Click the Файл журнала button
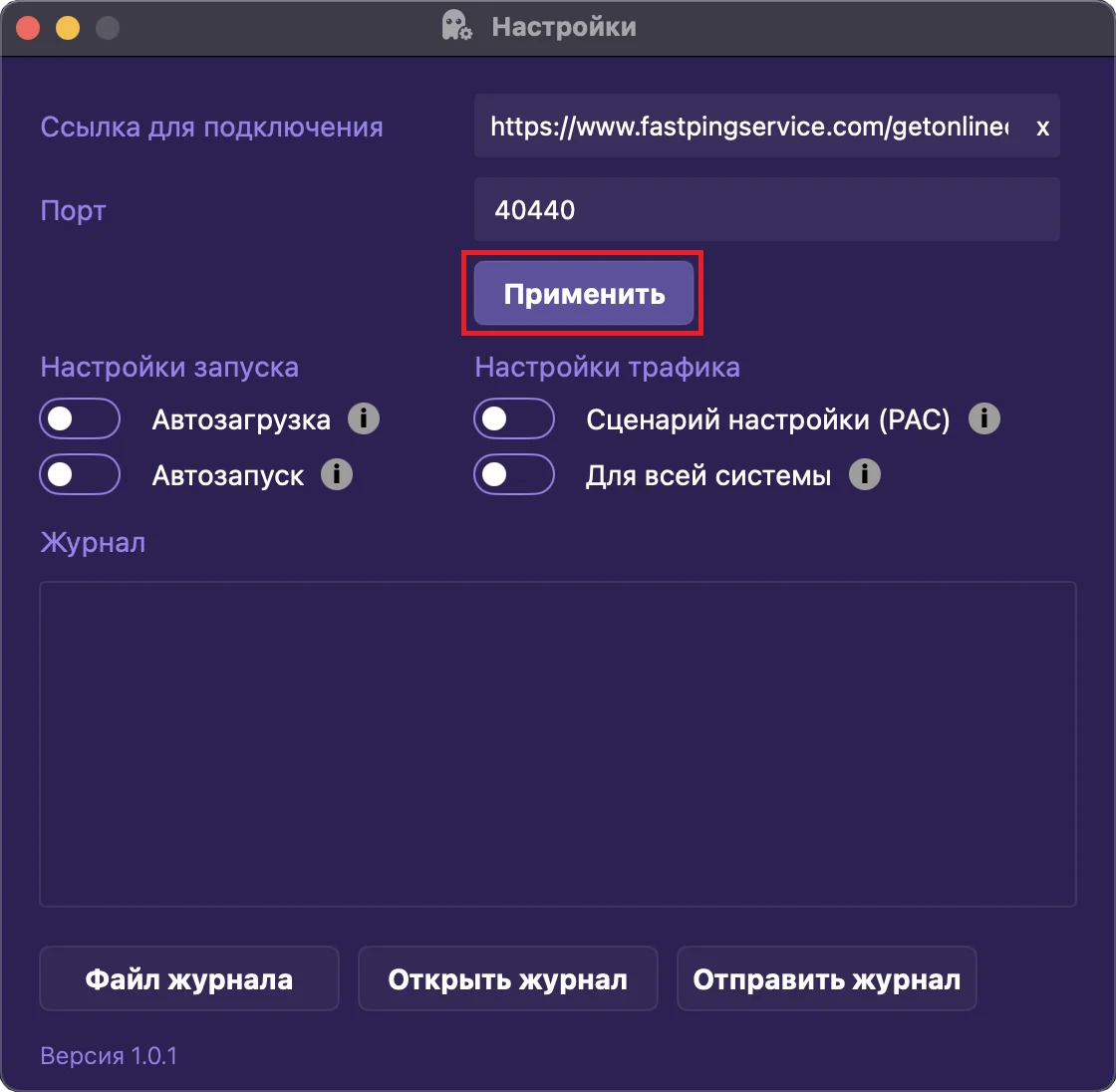Screen dimensions: 1116x1092 coord(189,979)
